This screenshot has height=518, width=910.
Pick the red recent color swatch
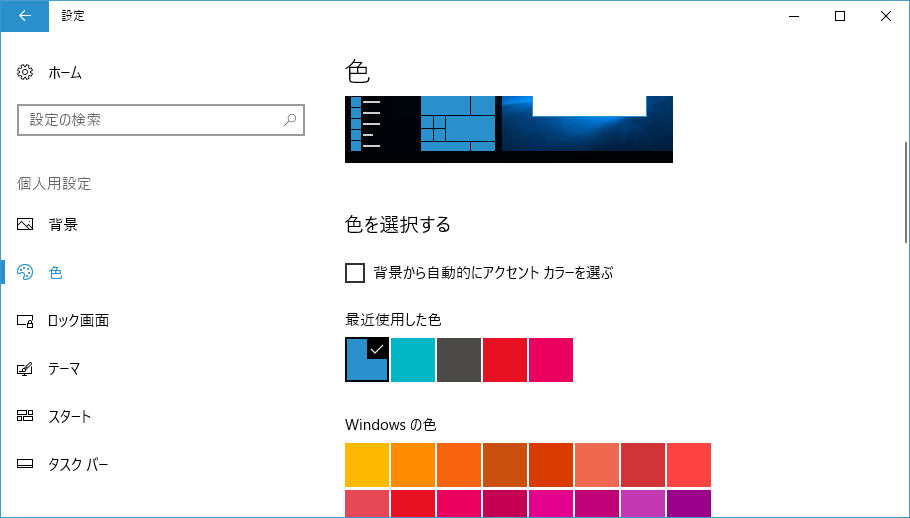(505, 360)
